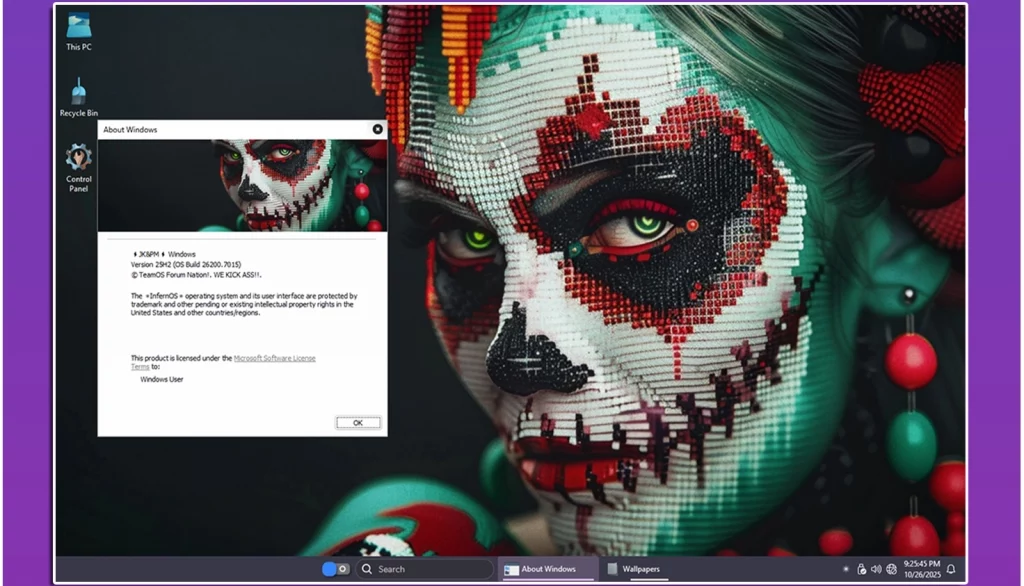Open the volume icon in system tray
1024x586 pixels.
click(x=876, y=568)
